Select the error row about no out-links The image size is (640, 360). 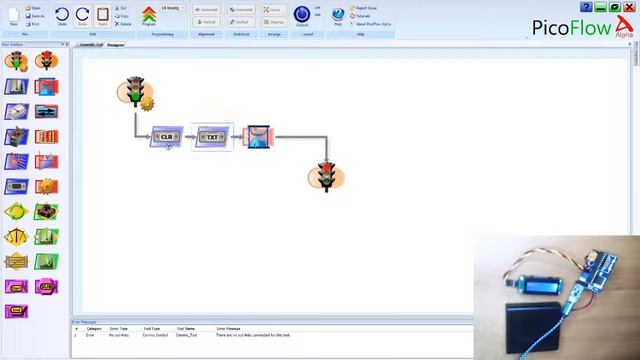273,335
